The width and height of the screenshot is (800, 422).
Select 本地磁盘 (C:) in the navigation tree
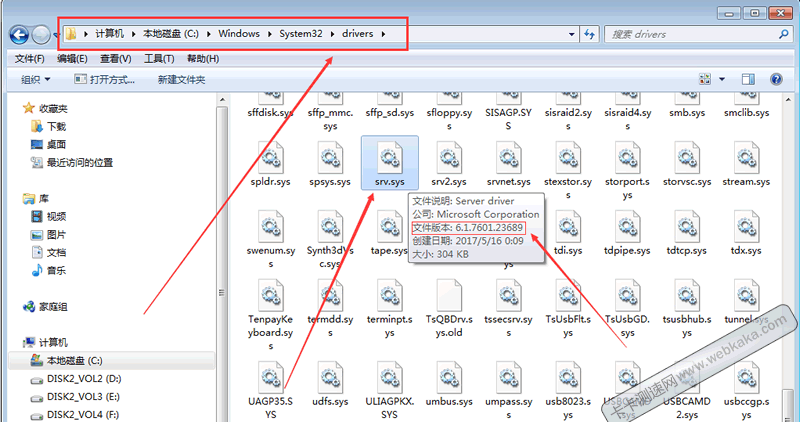point(74,360)
